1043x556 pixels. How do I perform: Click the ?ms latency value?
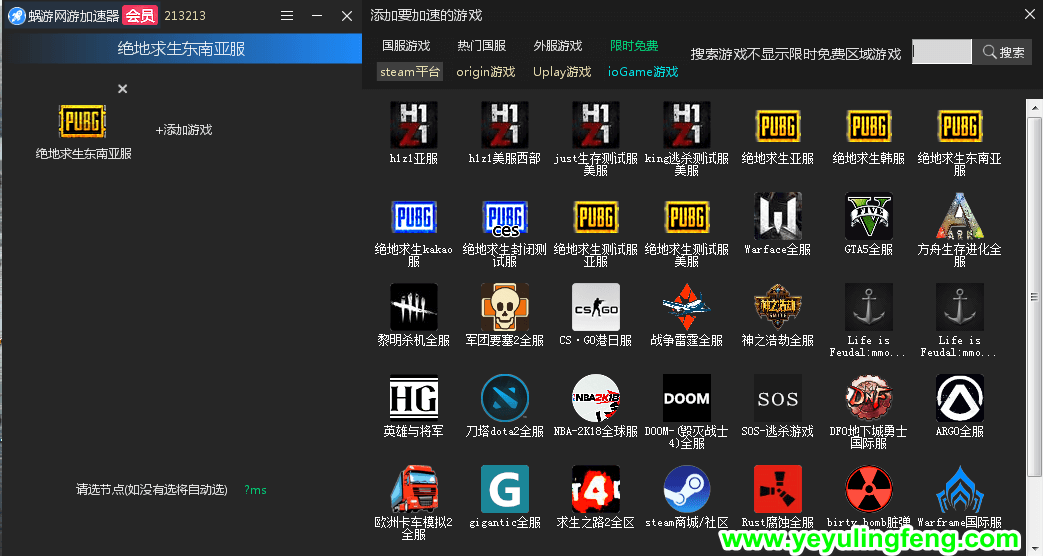coord(255,490)
